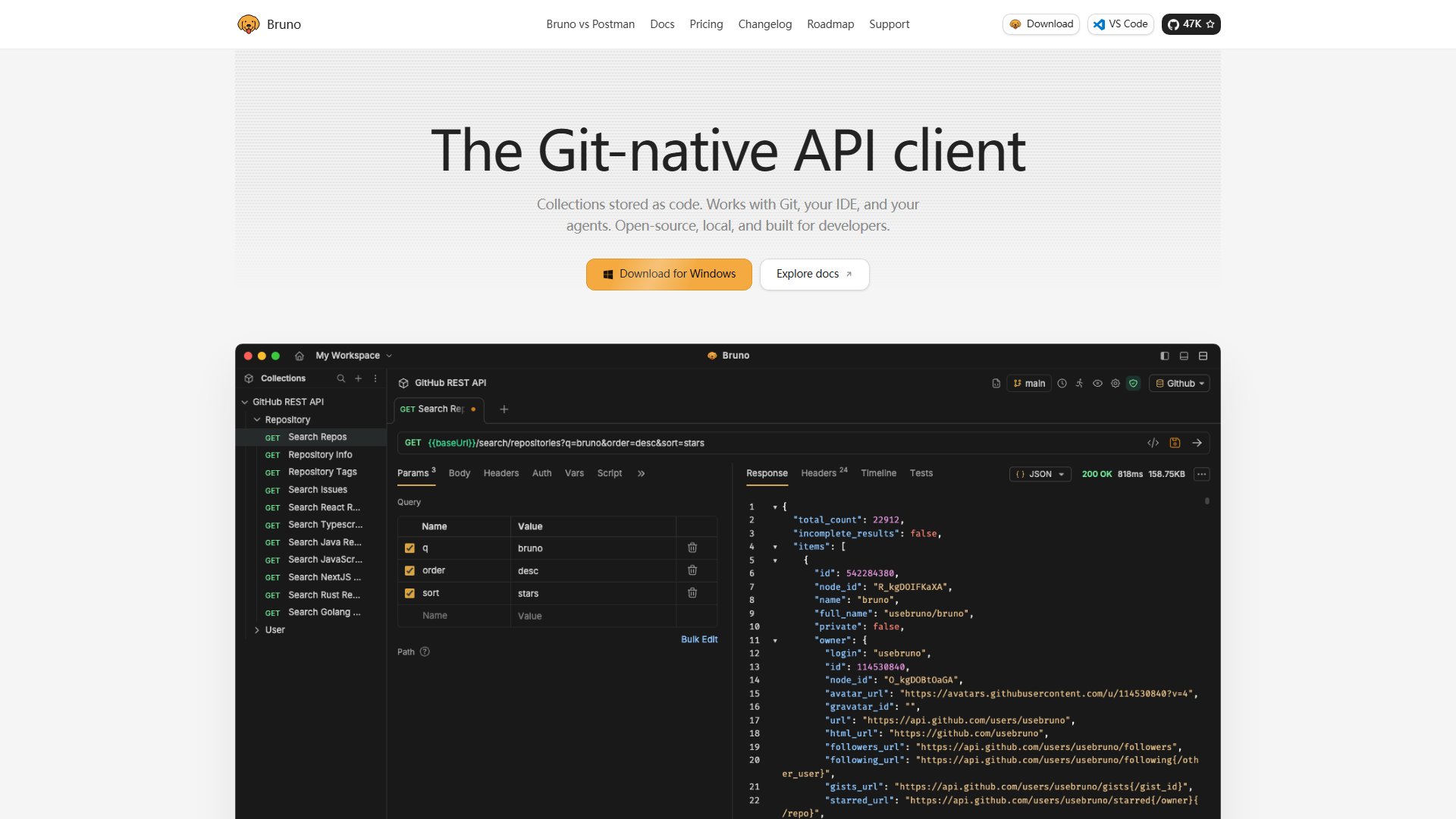Open the timeline clock icon
Screen dimensions: 1456x819
pyautogui.click(x=1062, y=384)
